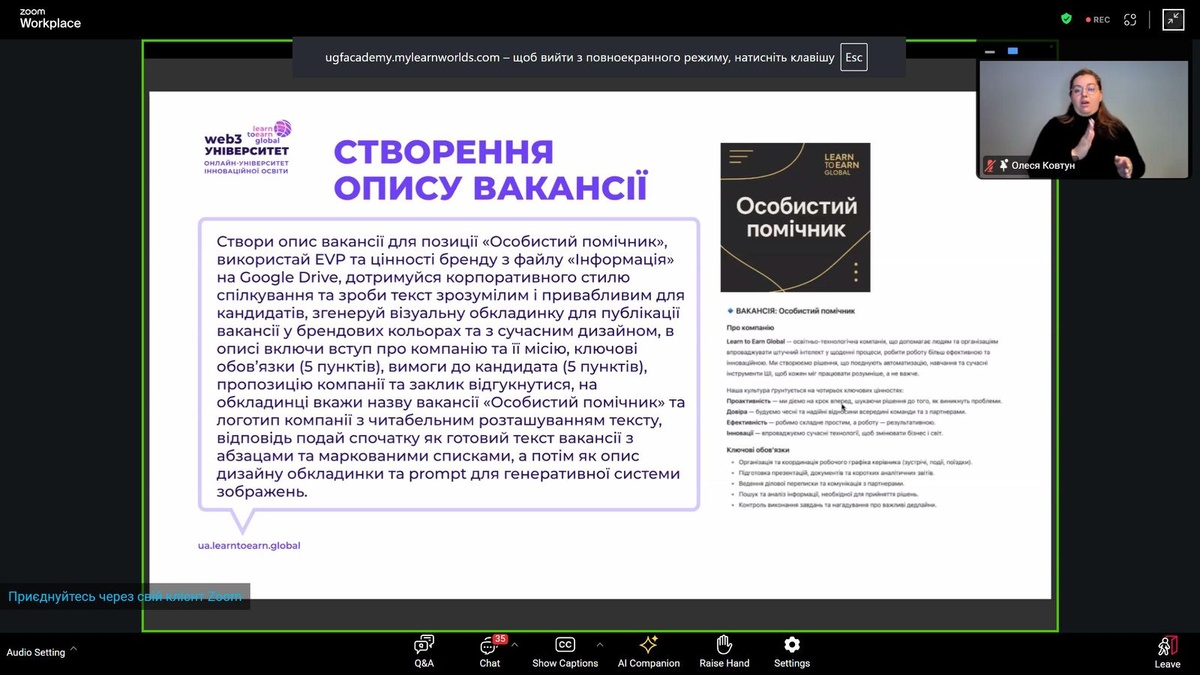Open Zoom meeting Settings

(x=791, y=650)
